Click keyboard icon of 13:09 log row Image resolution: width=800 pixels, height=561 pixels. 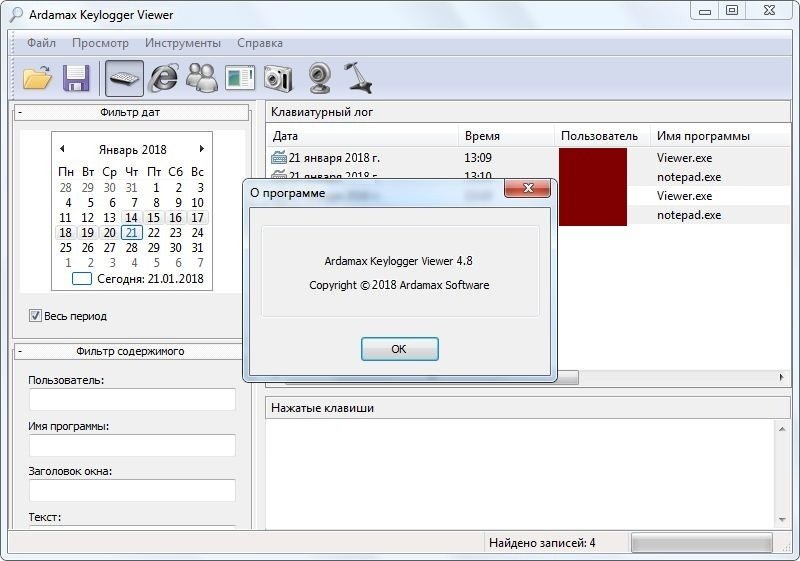click(x=279, y=158)
